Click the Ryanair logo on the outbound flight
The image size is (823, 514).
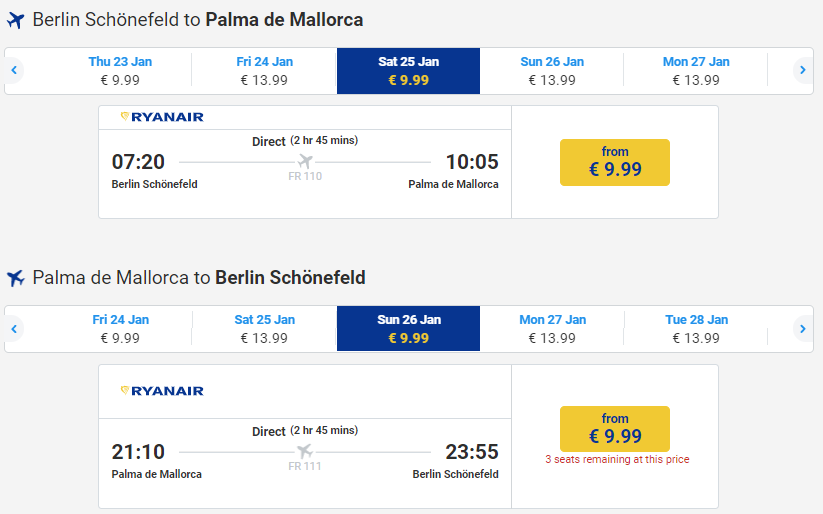(x=162, y=117)
